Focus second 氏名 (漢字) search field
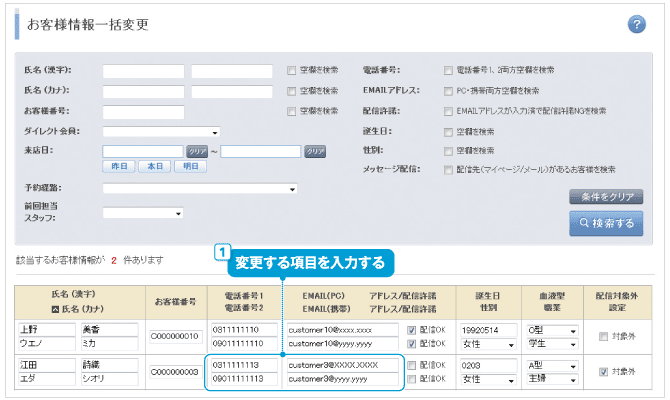Screen dimensions: 670x400 (x=232, y=71)
